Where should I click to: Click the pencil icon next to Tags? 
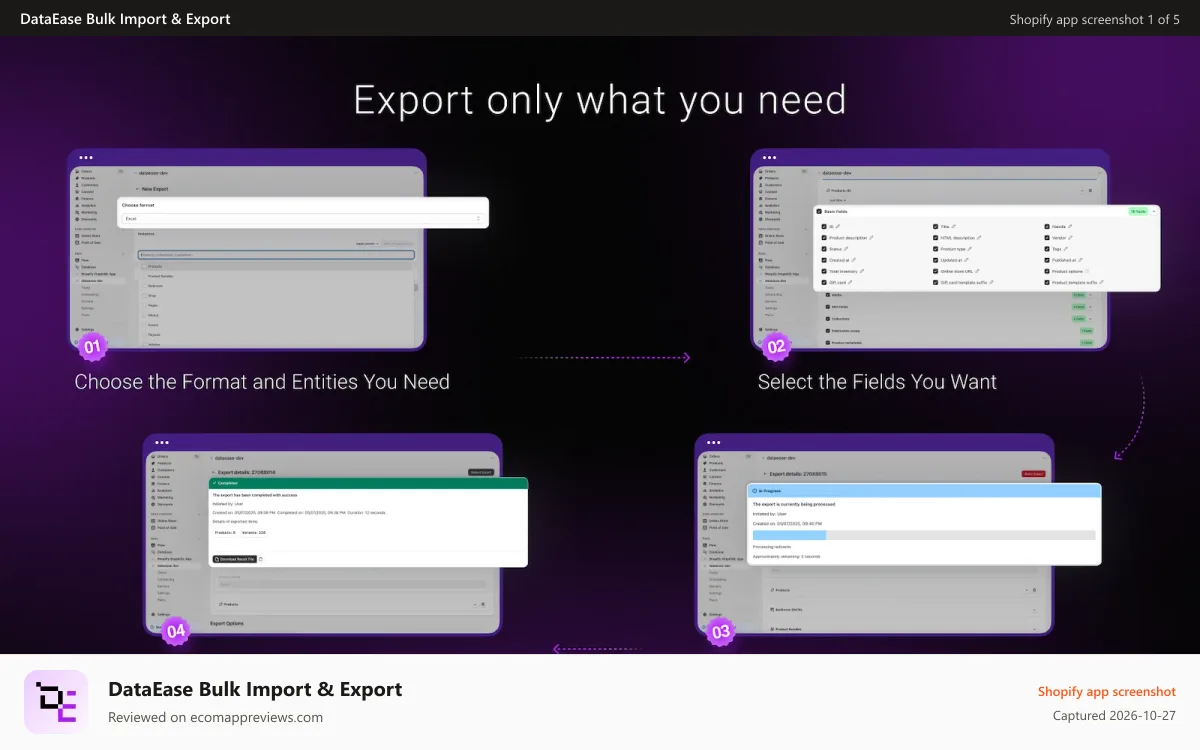point(1066,249)
